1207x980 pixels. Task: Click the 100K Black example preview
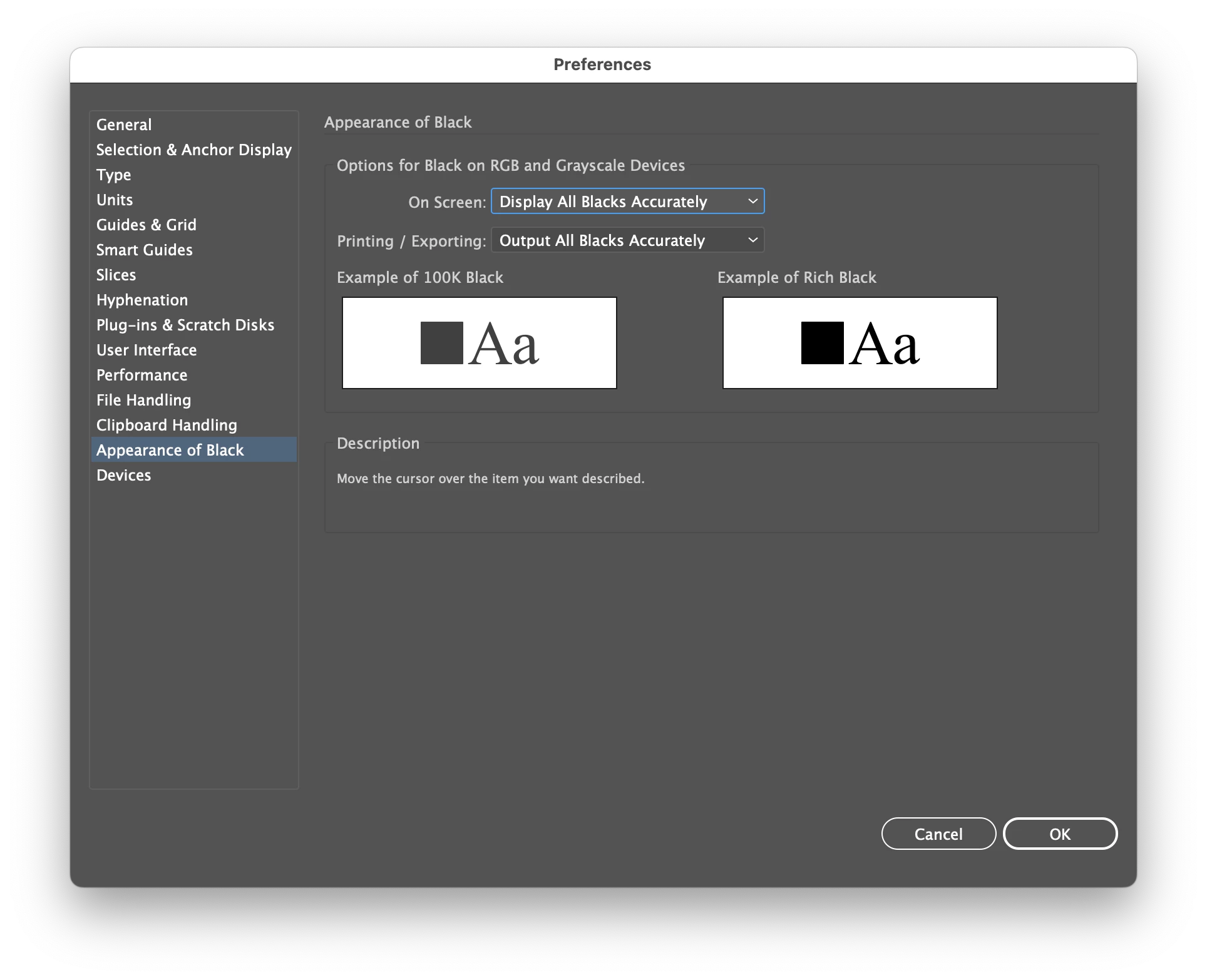click(480, 343)
